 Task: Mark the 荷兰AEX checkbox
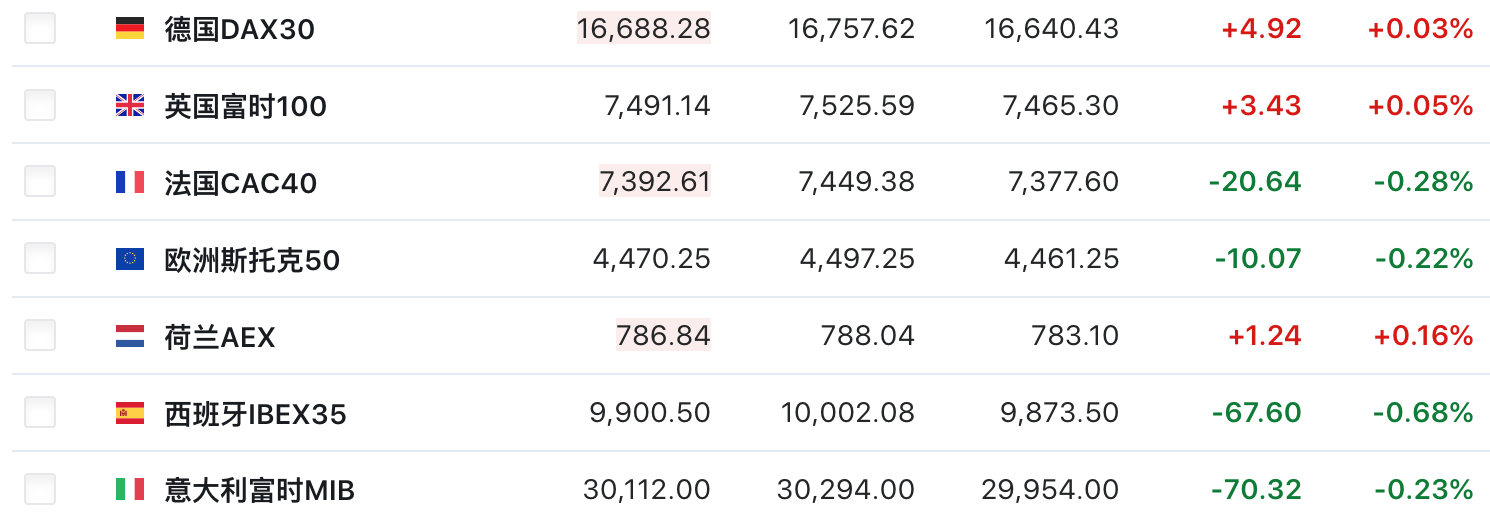(40, 336)
